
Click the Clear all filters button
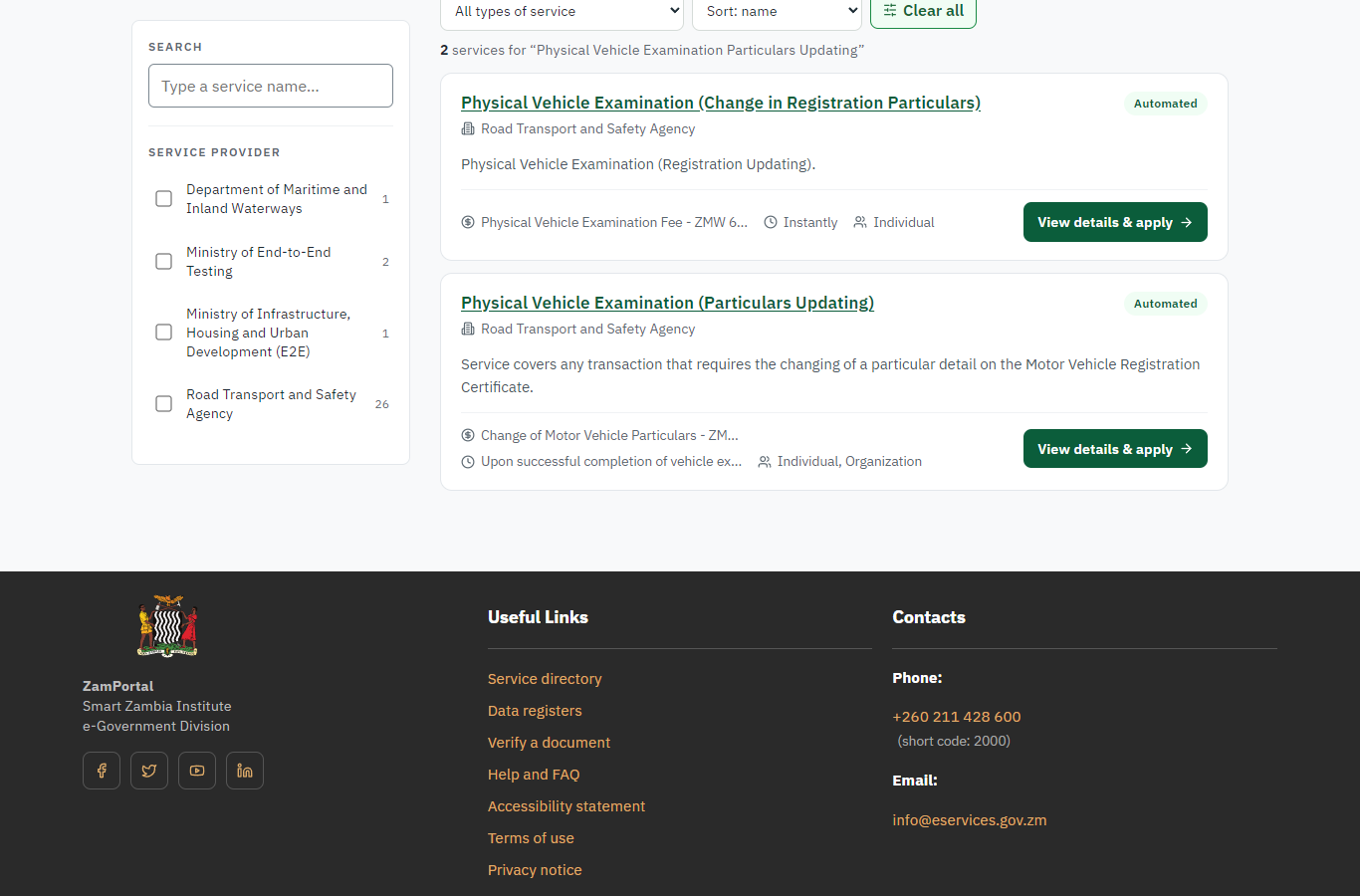click(x=923, y=12)
